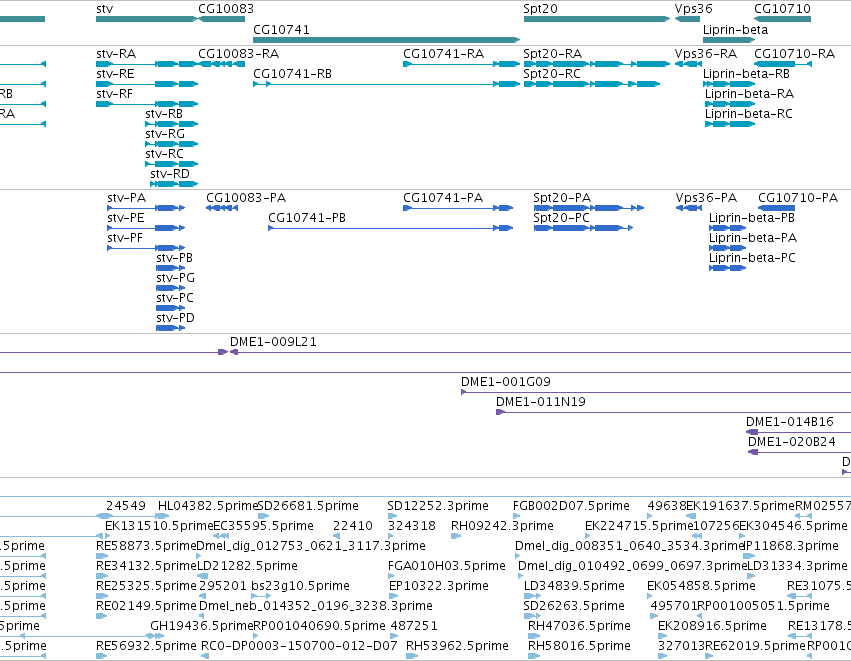The image size is (851, 661).
Task: Select the stv-PG protein feature
Action: (170, 288)
